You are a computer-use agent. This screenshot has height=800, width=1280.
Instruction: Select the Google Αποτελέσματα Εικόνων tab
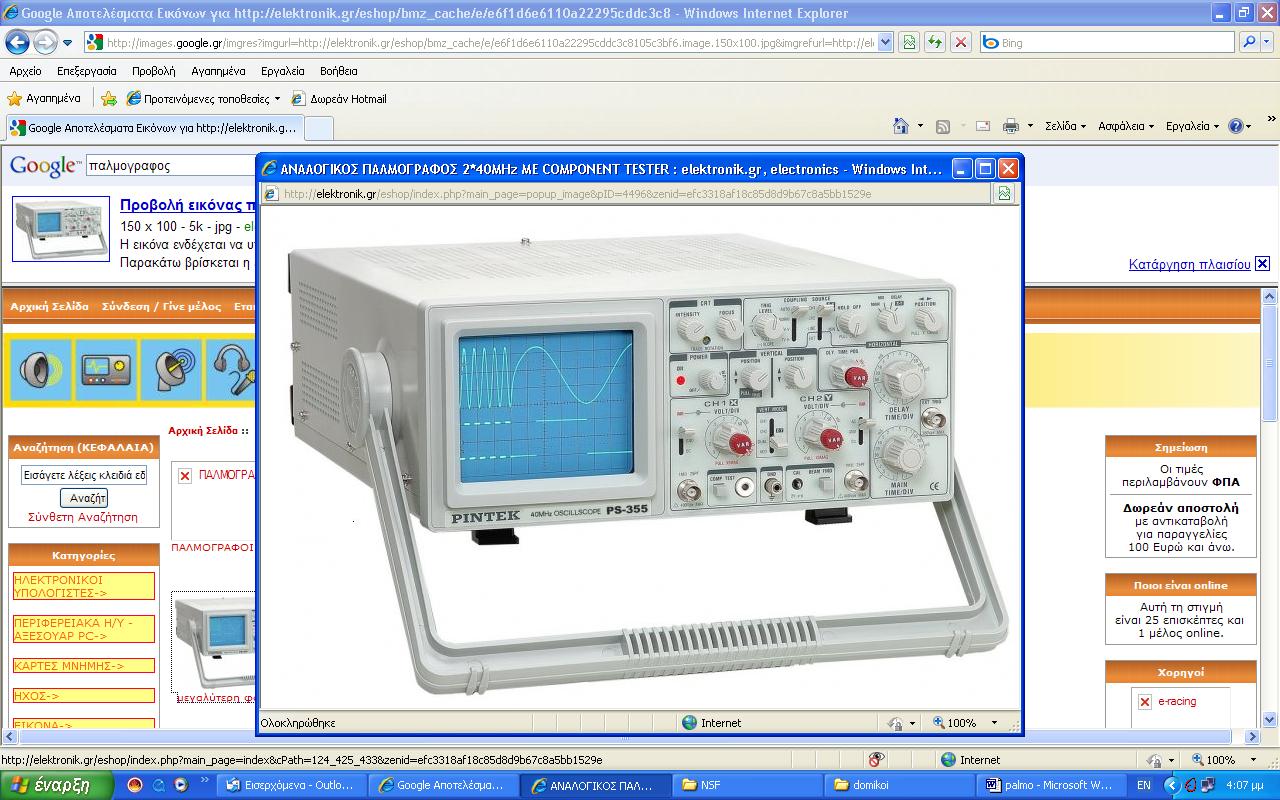(153, 127)
